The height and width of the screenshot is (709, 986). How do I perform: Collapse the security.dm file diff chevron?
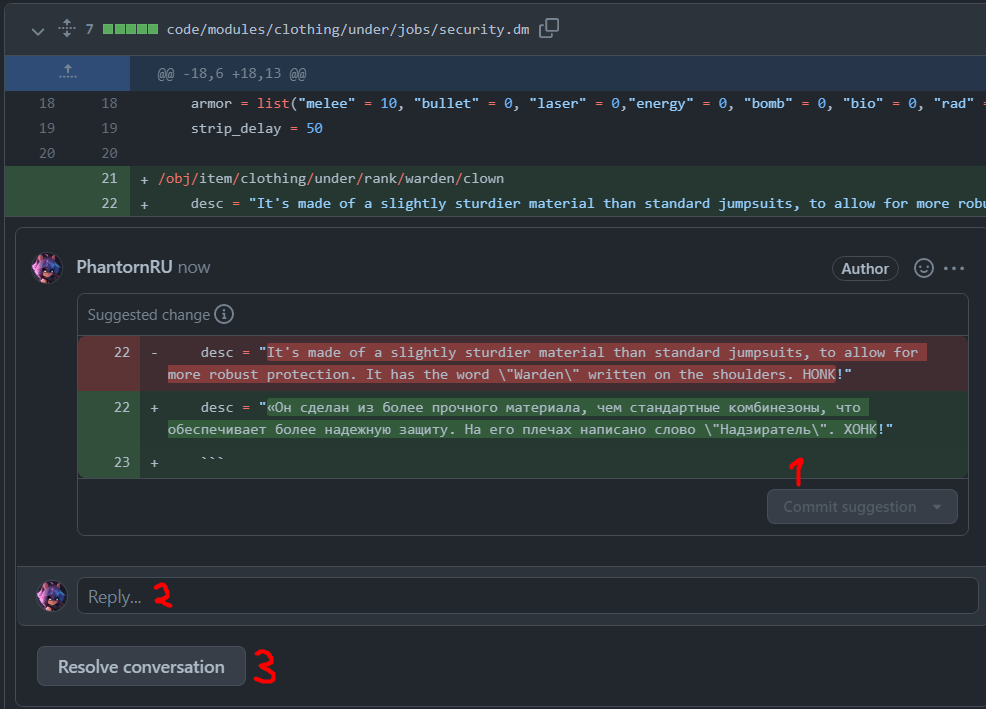[x=38, y=31]
